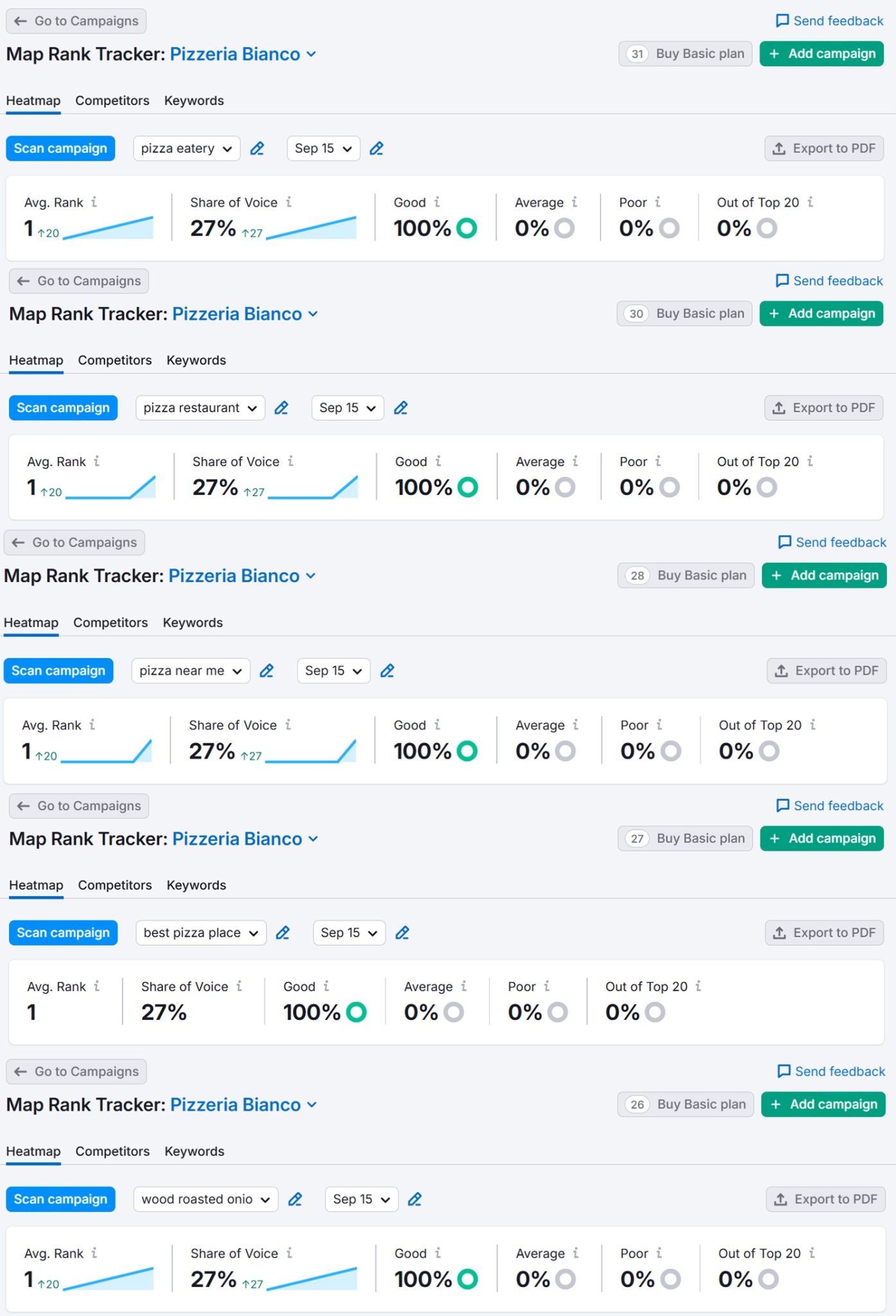Click info icon next to Out of Top 20, pizza eatery
The width and height of the screenshot is (896, 1316).
pyautogui.click(x=811, y=202)
